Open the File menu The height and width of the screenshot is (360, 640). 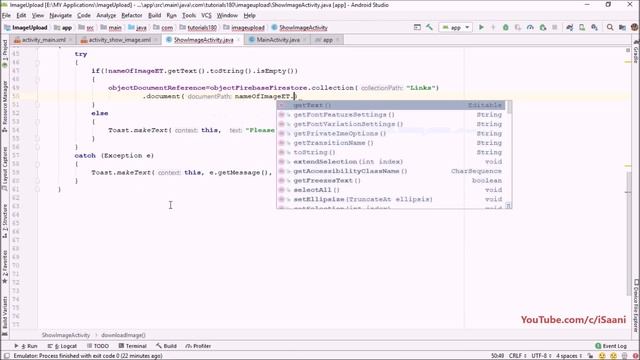6,16
